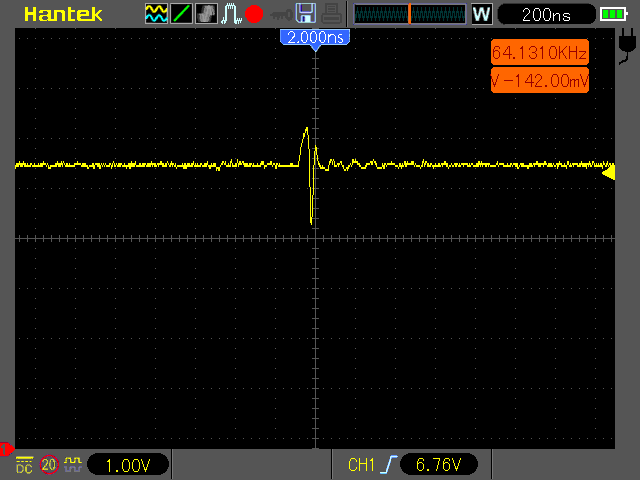
Task: Select the gray persistence waveform icon
Action: [206, 13]
